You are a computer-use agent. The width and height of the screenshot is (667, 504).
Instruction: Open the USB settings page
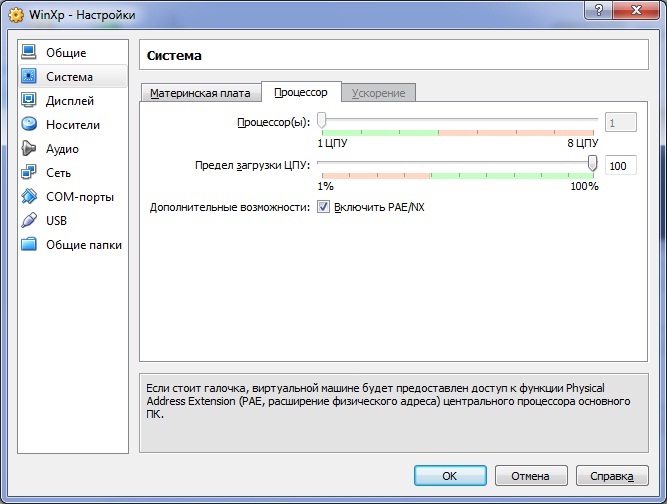73,220
